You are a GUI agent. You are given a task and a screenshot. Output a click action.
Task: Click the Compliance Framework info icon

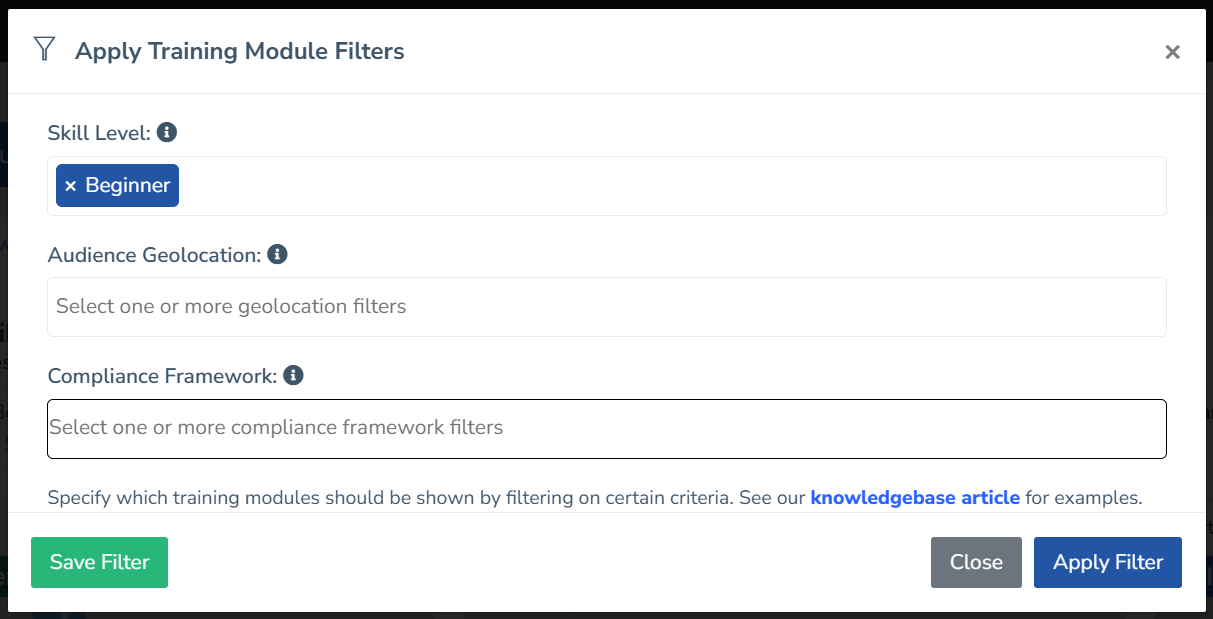click(293, 375)
